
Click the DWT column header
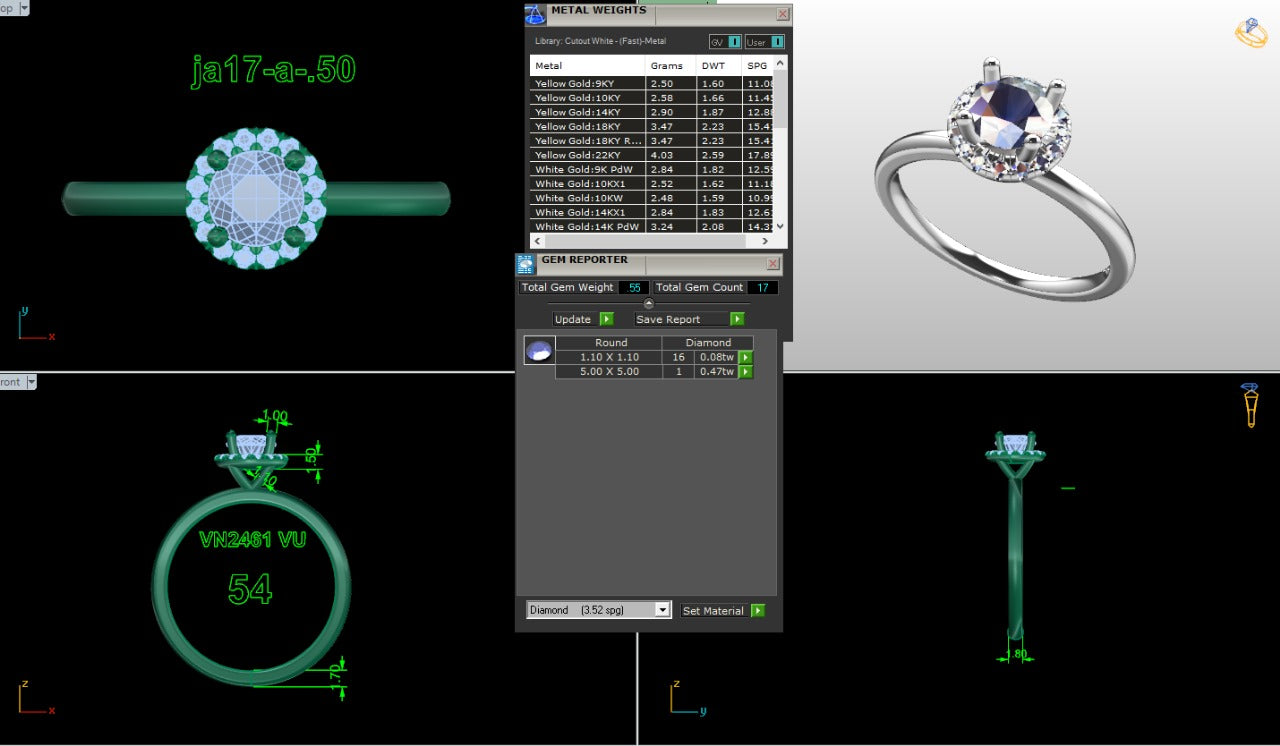coord(718,66)
